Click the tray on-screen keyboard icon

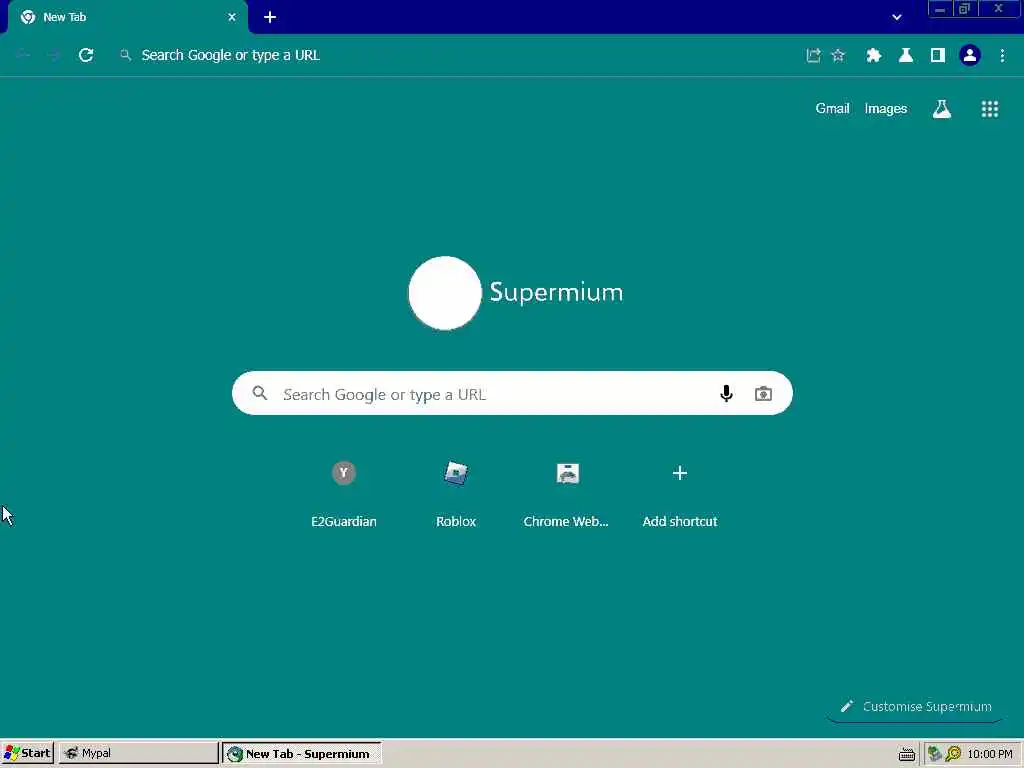(x=906, y=754)
